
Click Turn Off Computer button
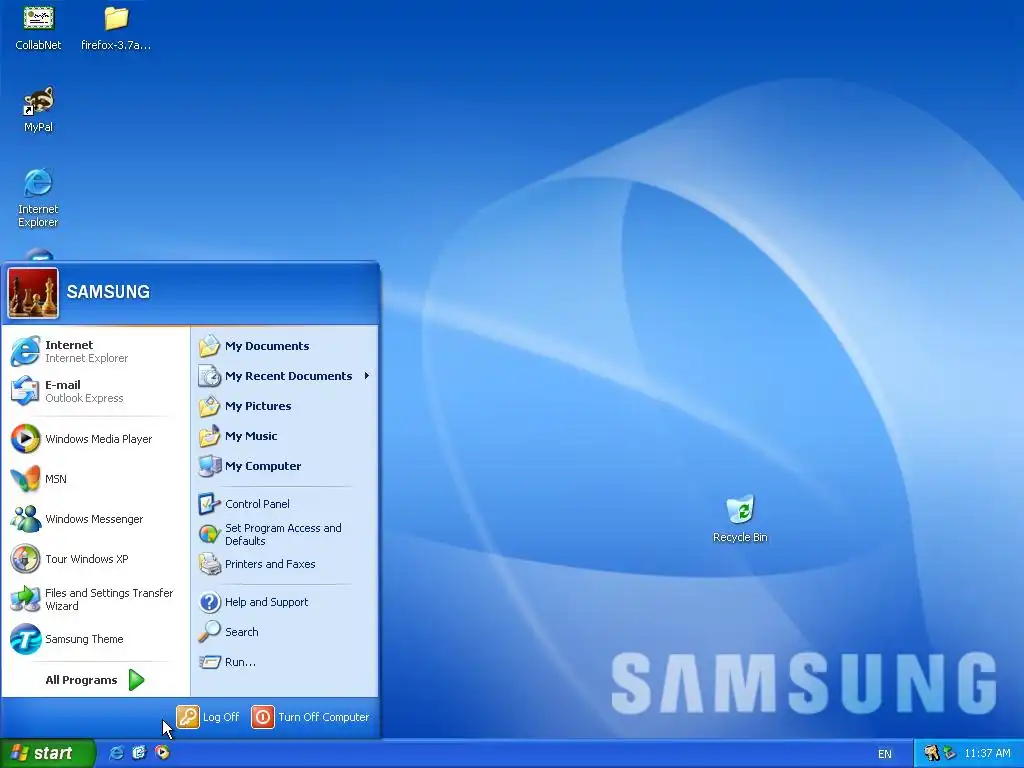[x=310, y=716]
